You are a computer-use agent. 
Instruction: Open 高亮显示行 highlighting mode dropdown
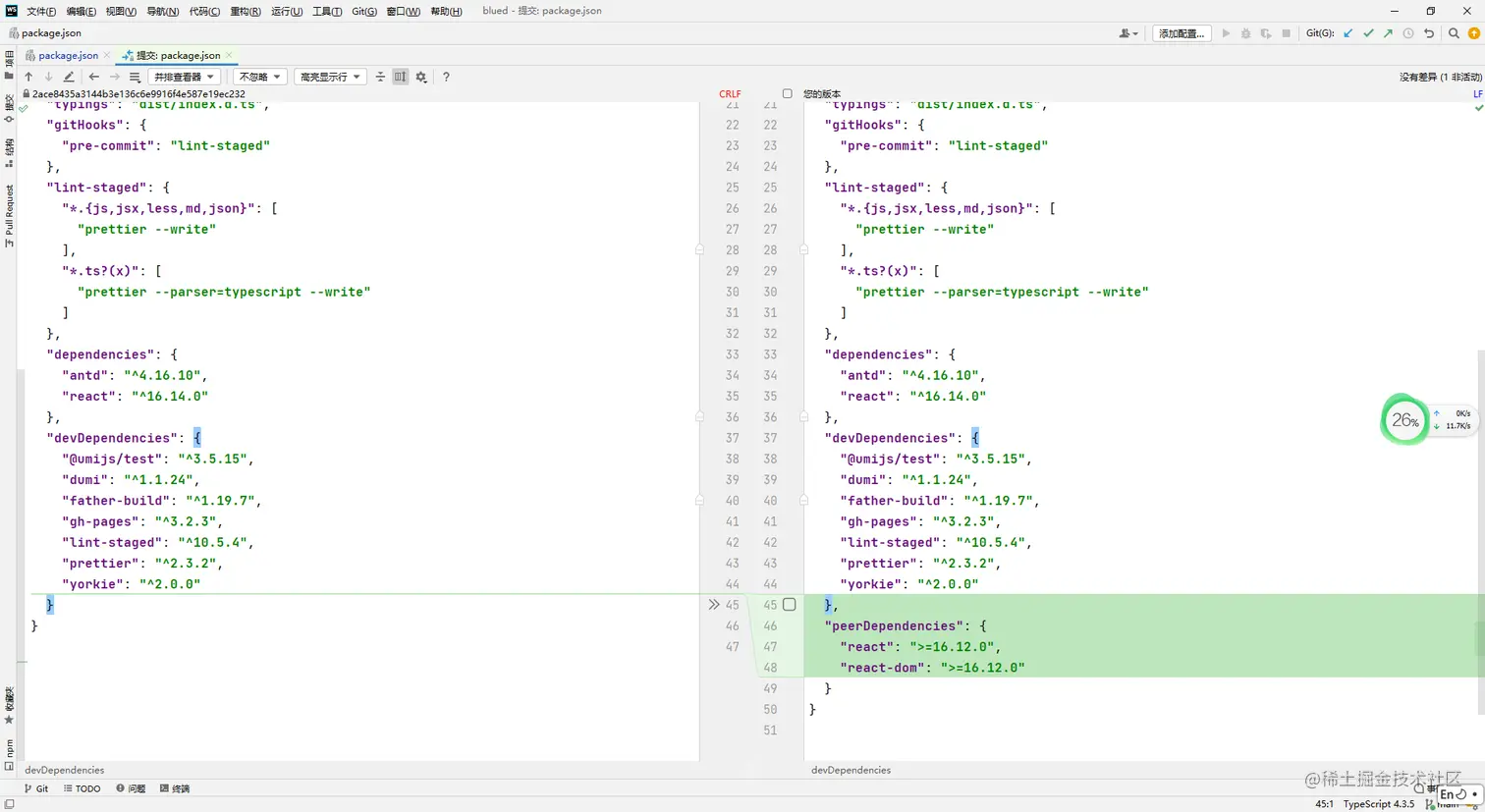click(330, 77)
